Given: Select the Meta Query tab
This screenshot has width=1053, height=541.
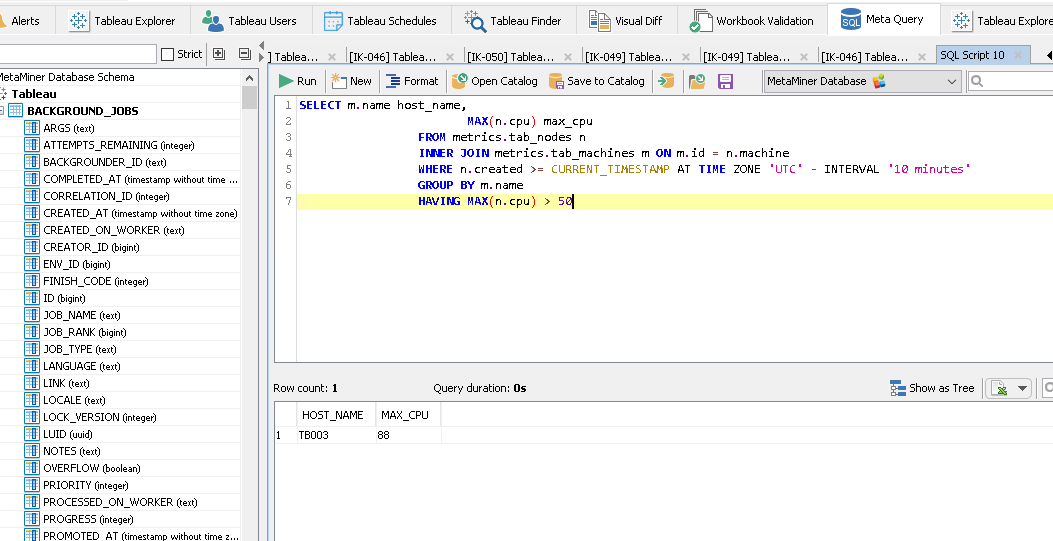Looking at the screenshot, I should coord(882,20).
